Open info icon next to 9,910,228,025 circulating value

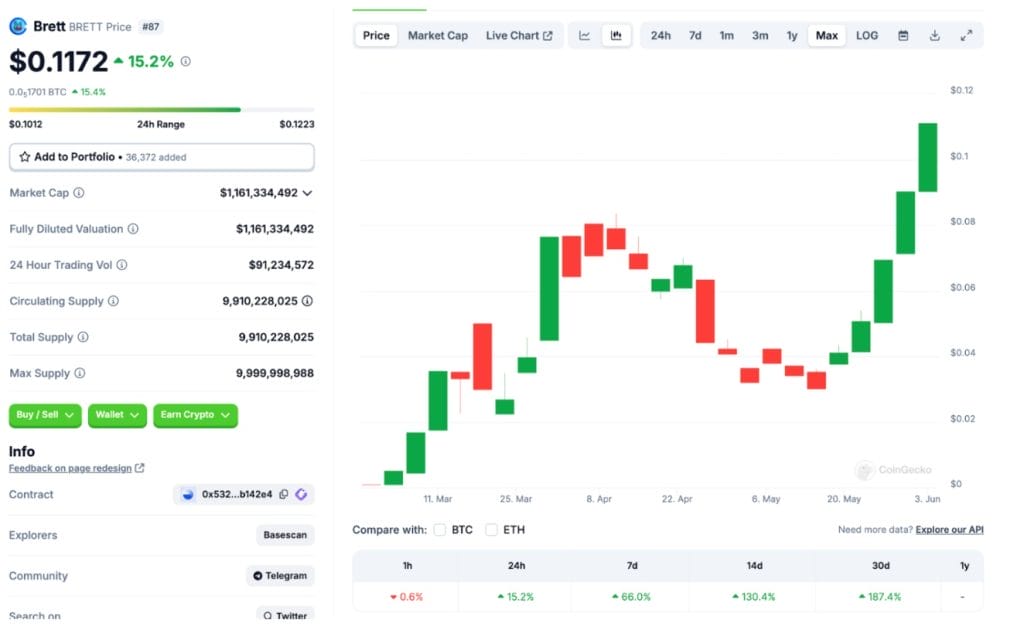(308, 301)
